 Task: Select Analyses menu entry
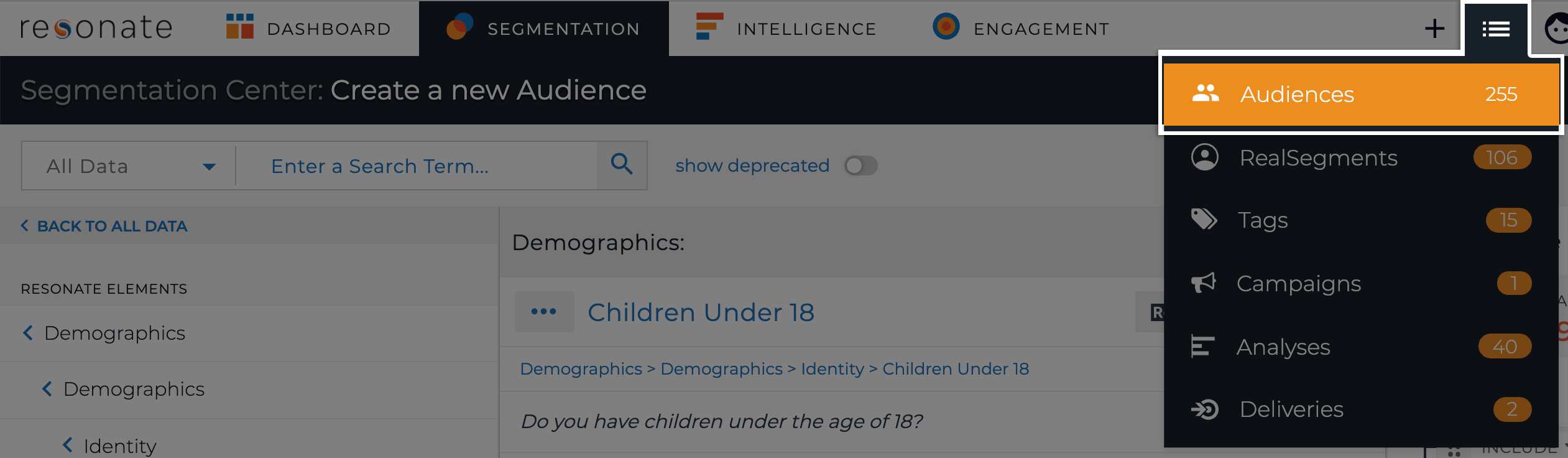1361,347
